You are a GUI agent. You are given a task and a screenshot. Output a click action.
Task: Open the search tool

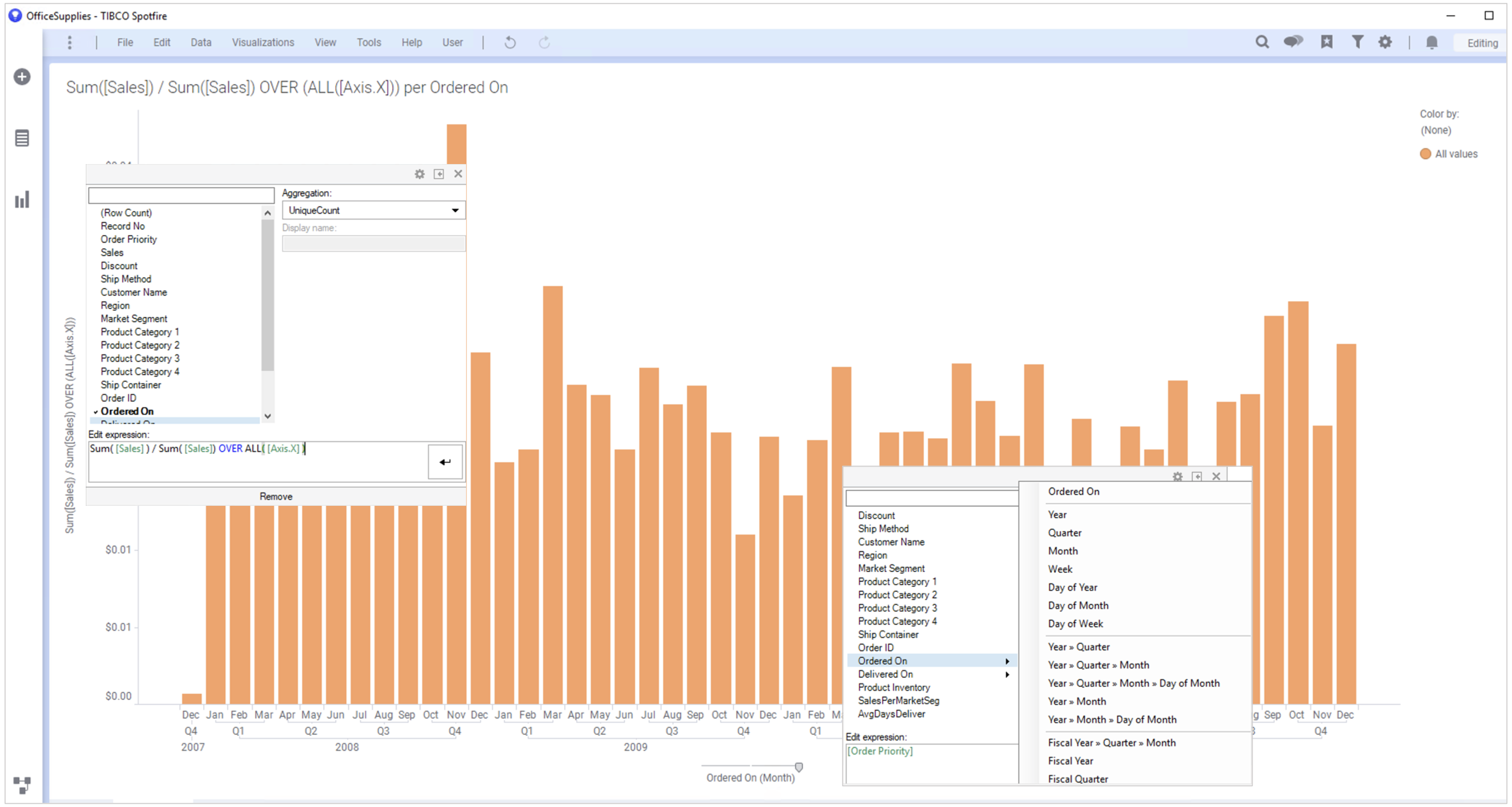[x=1262, y=42]
